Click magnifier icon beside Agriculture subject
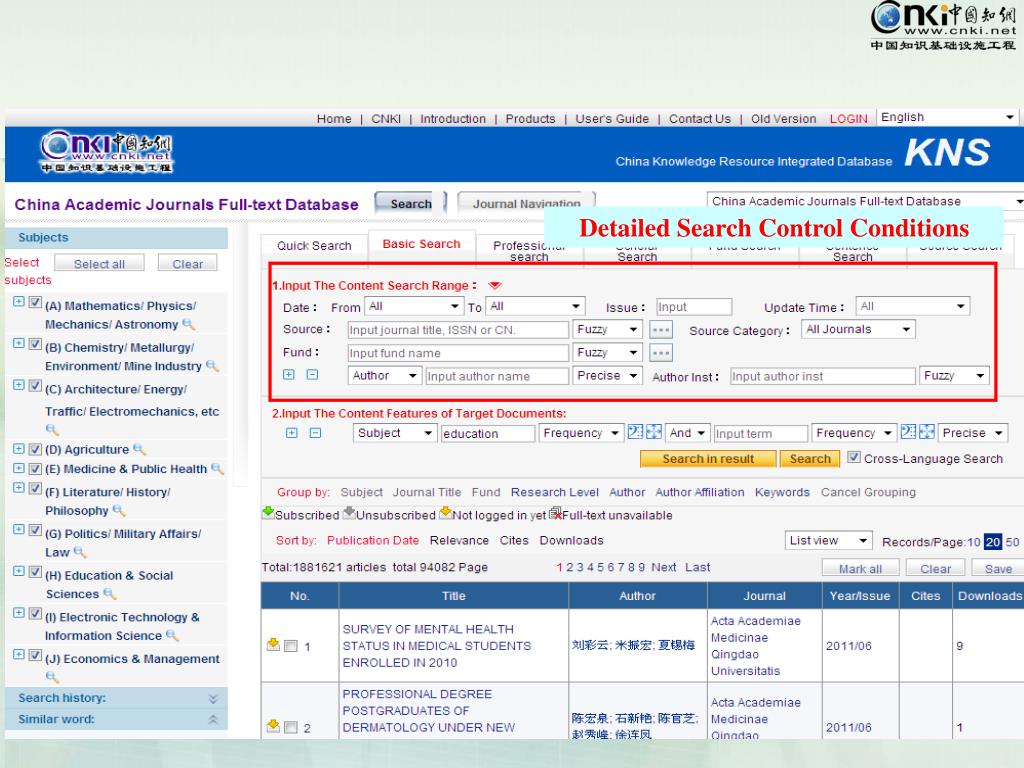 [139, 449]
